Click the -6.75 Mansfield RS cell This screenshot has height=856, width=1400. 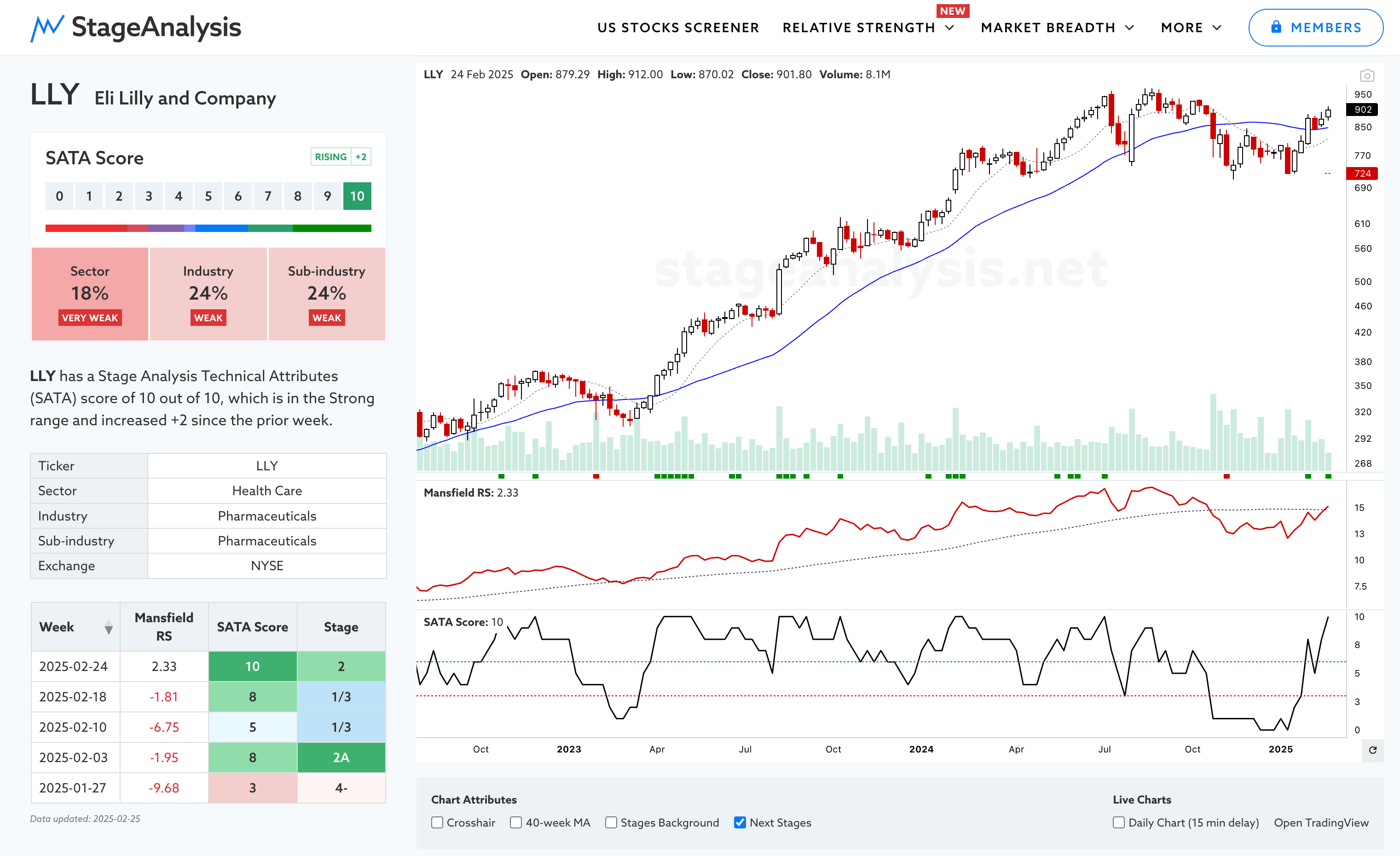pos(164,727)
